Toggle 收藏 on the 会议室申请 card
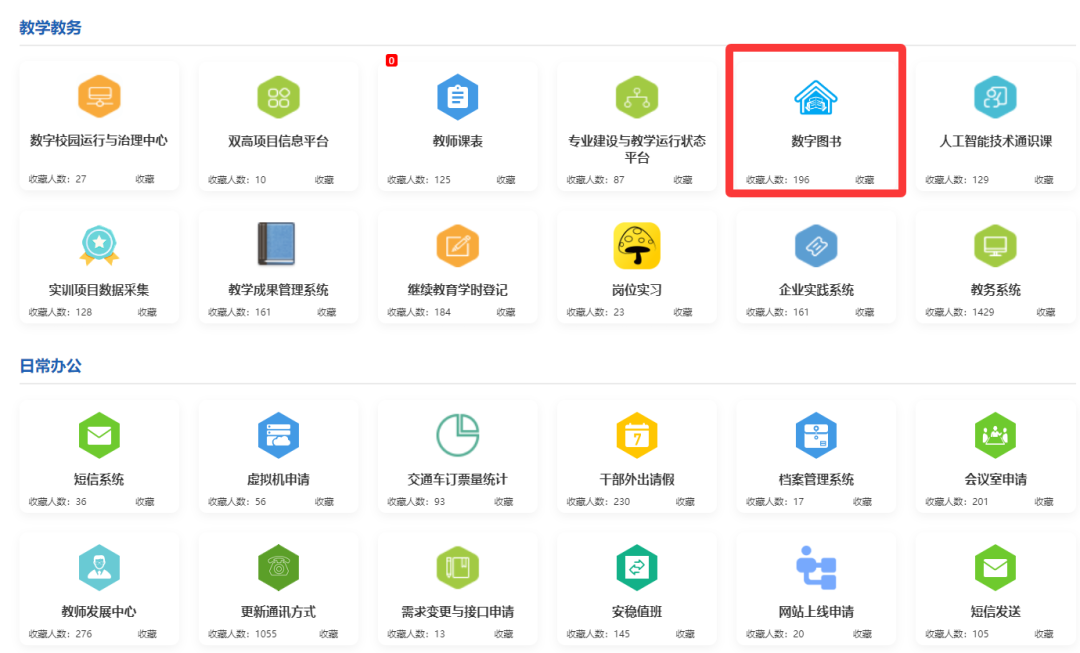 (x=1043, y=502)
